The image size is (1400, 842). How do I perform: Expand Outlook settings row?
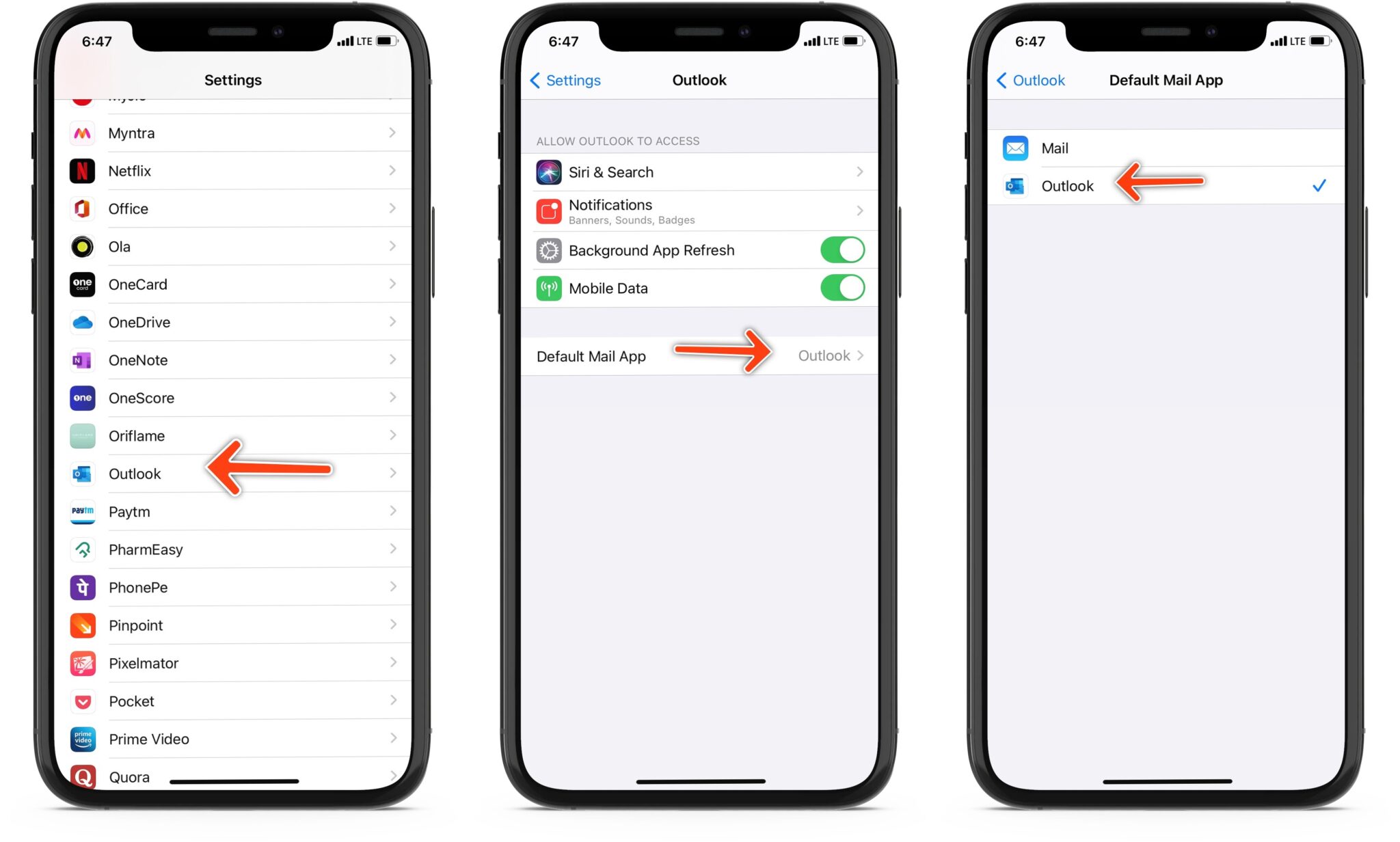point(232,473)
